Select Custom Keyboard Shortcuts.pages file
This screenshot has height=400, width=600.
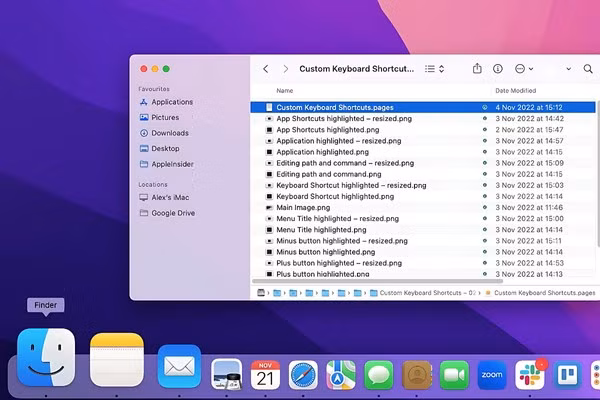tap(423, 107)
